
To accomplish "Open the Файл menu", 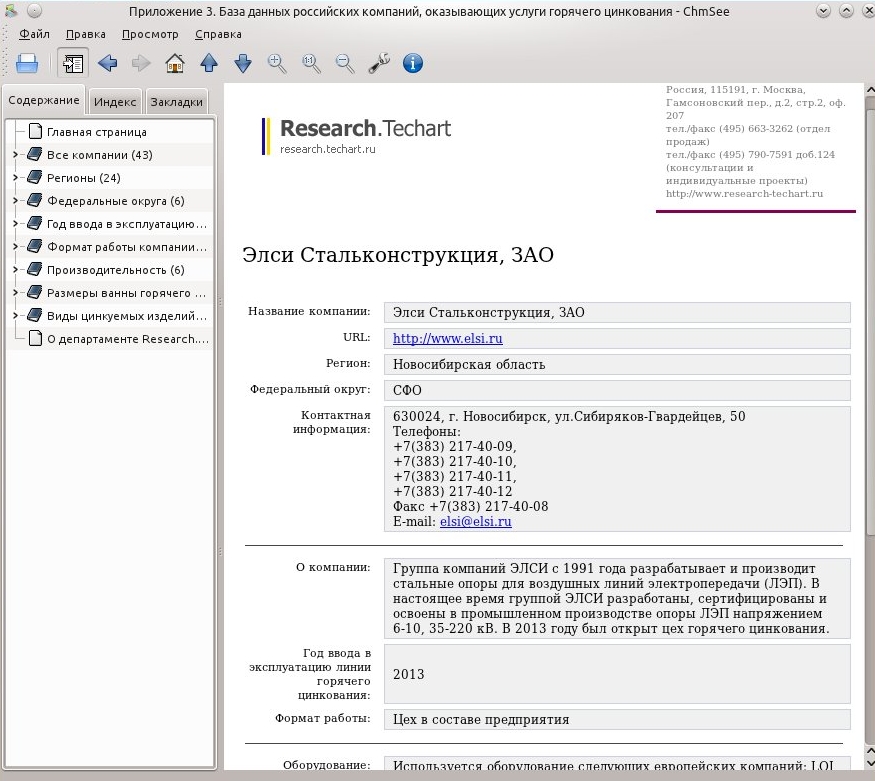I will pyautogui.click(x=34, y=34).
